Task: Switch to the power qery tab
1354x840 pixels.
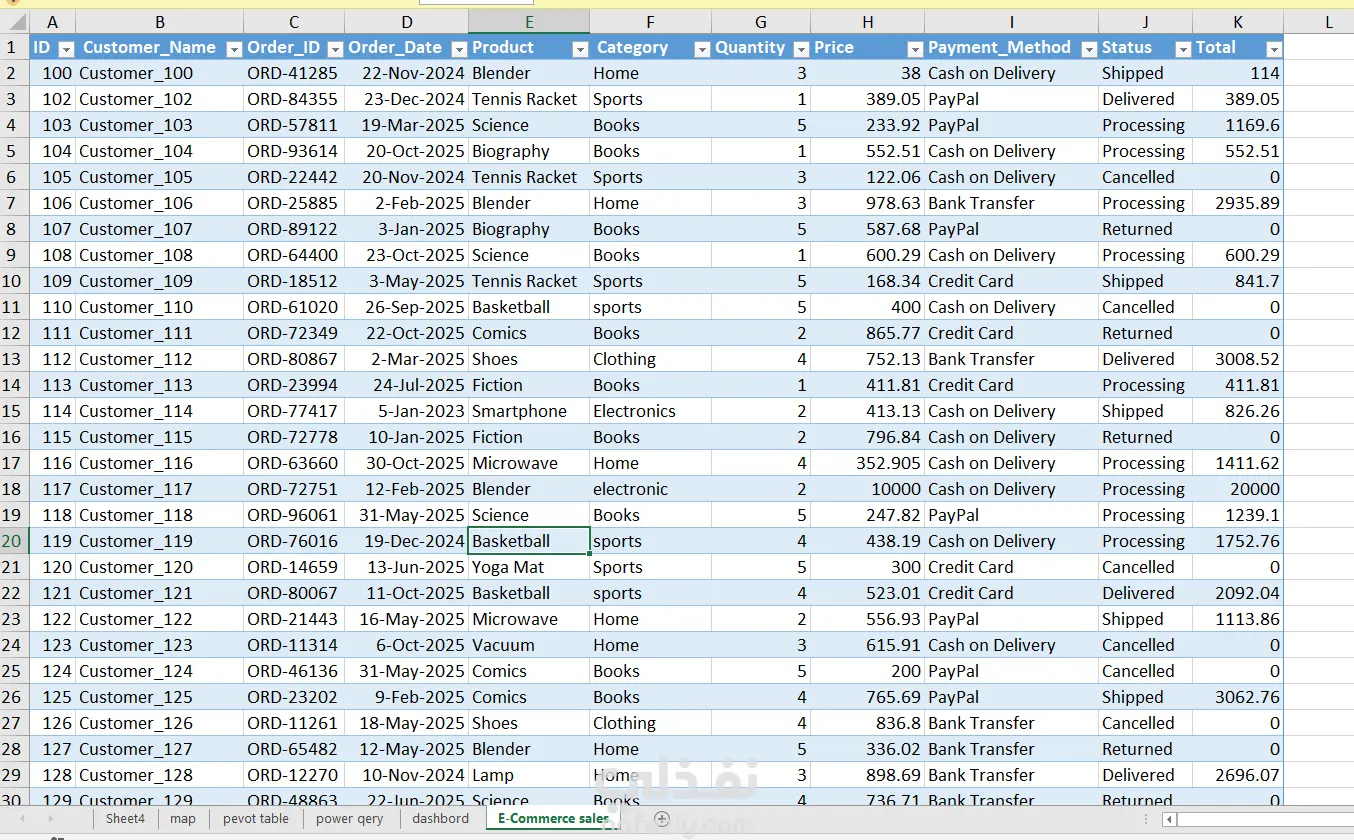Action: coord(349,818)
